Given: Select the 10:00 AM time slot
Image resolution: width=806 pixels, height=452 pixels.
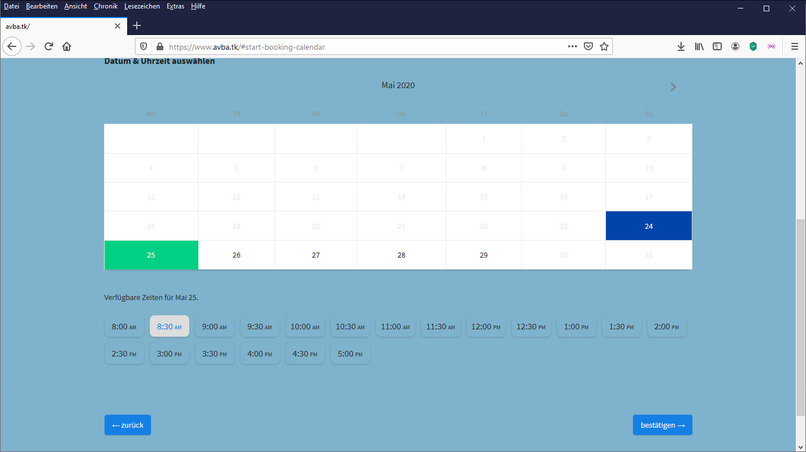Looking at the screenshot, I should (x=305, y=327).
